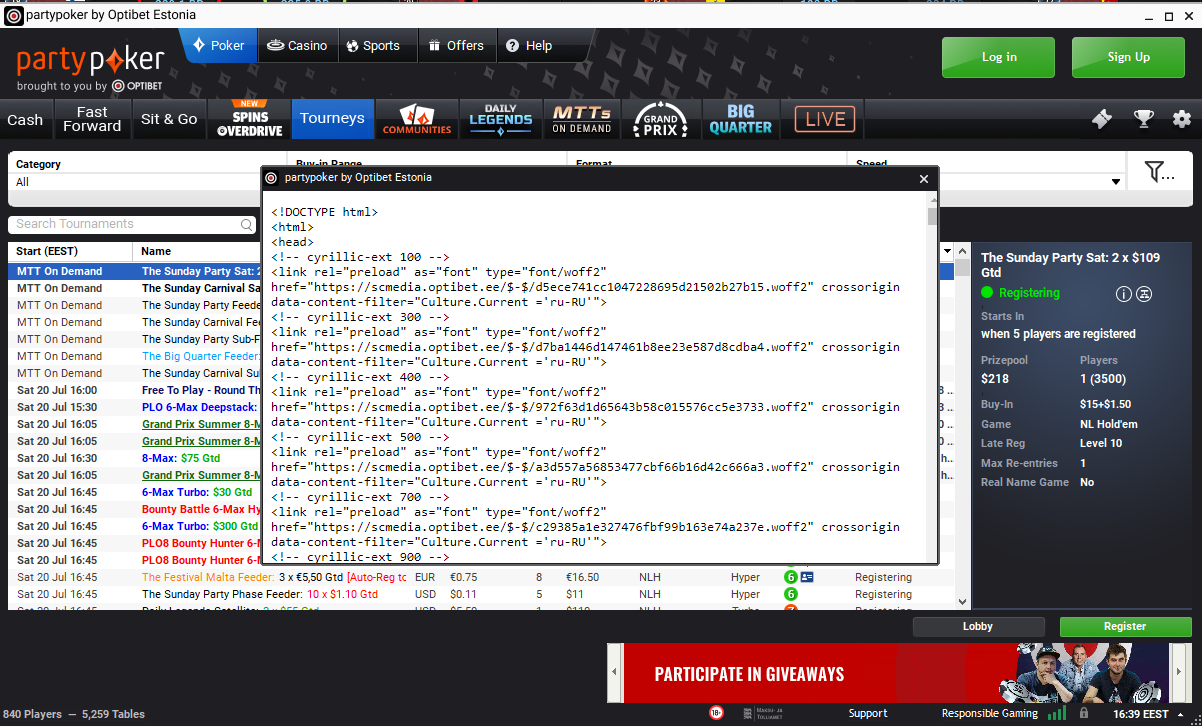Select The Sunday Party Phase Feeder row
The image size is (1202, 727).
(x=481, y=594)
